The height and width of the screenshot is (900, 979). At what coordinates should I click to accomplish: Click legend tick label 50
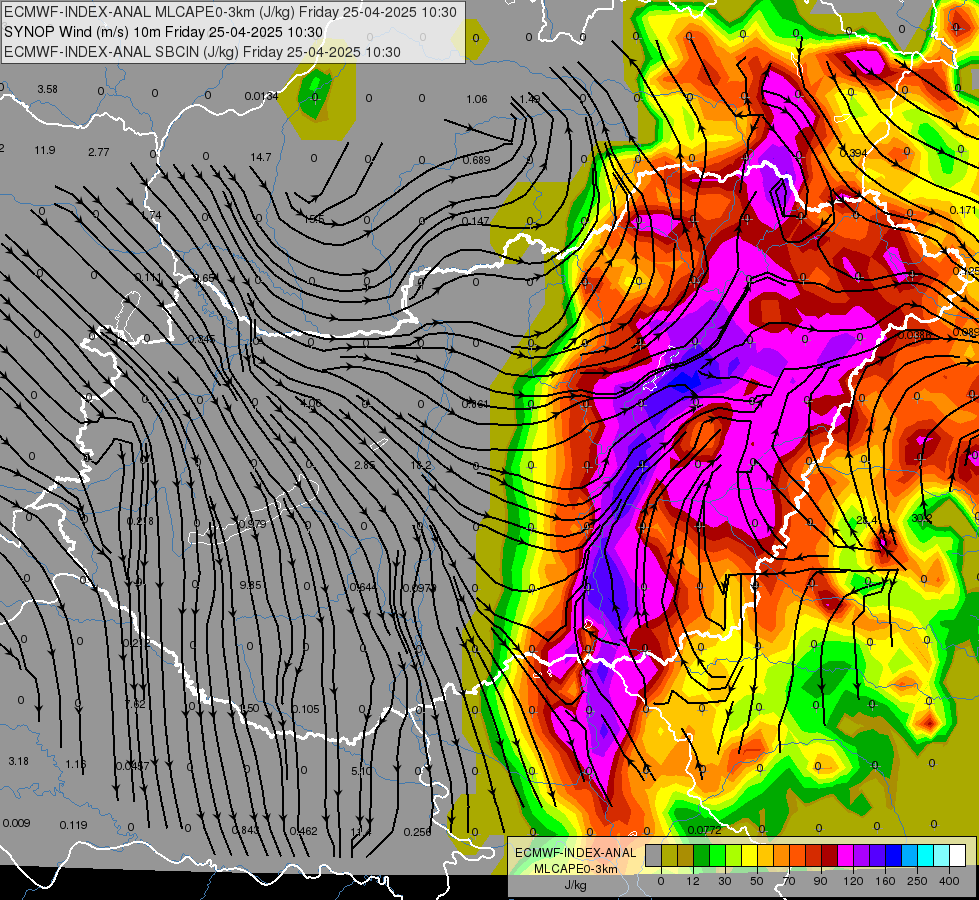(757, 881)
